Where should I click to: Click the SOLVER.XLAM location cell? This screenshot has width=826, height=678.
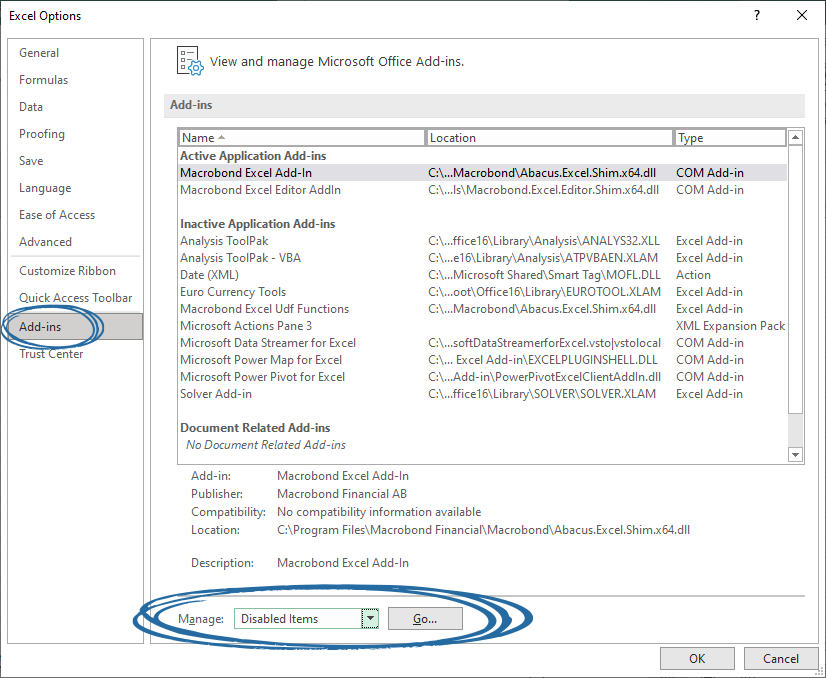pyautogui.click(x=542, y=394)
